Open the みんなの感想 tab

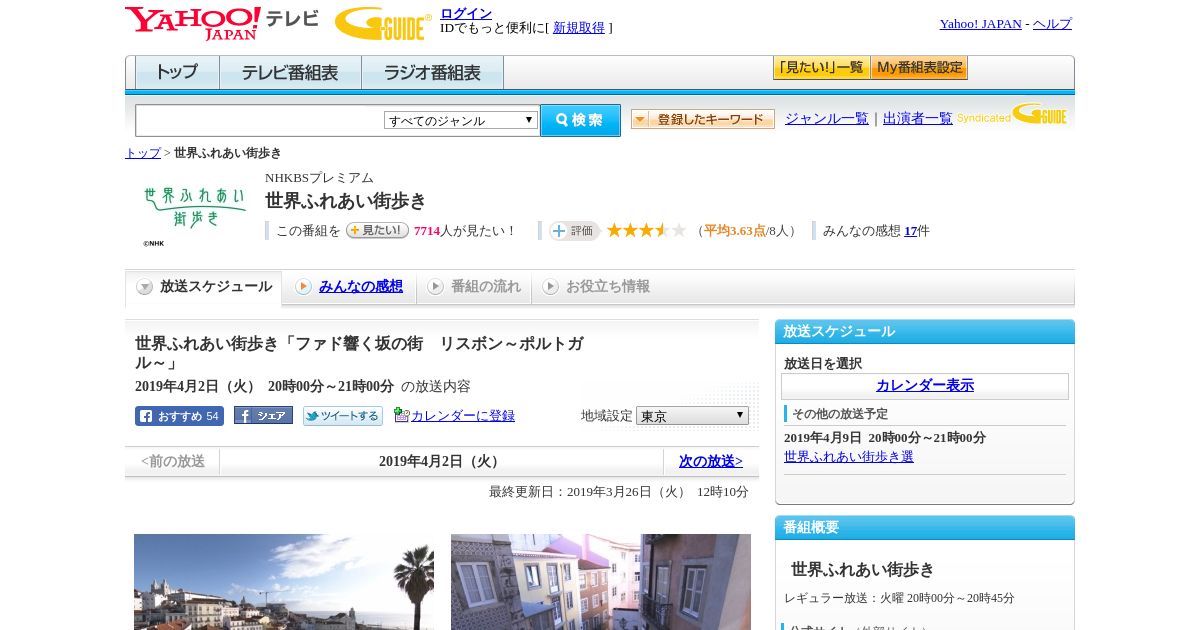360,287
